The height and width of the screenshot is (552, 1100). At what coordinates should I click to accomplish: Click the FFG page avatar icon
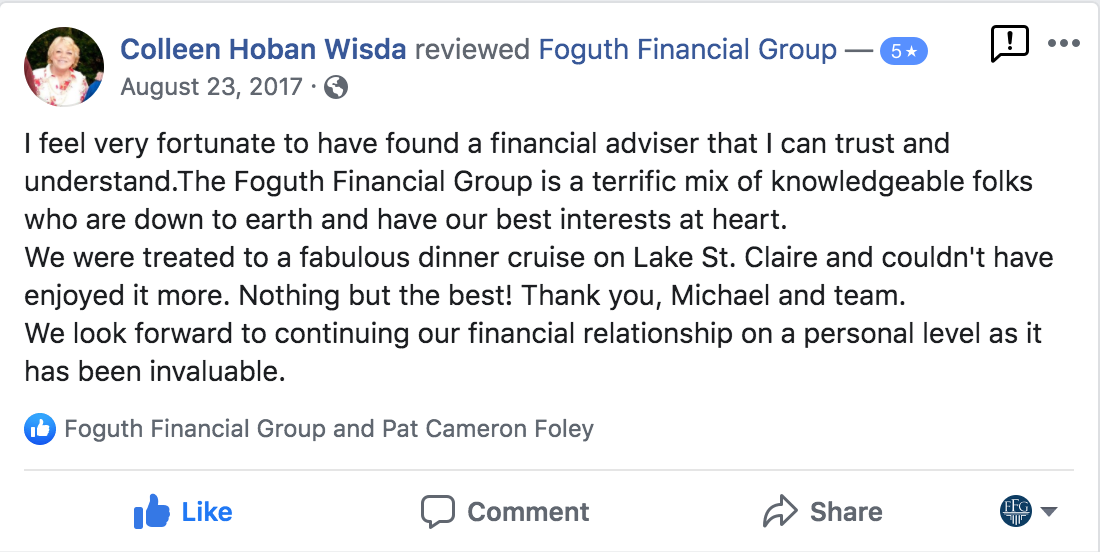[x=1015, y=511]
